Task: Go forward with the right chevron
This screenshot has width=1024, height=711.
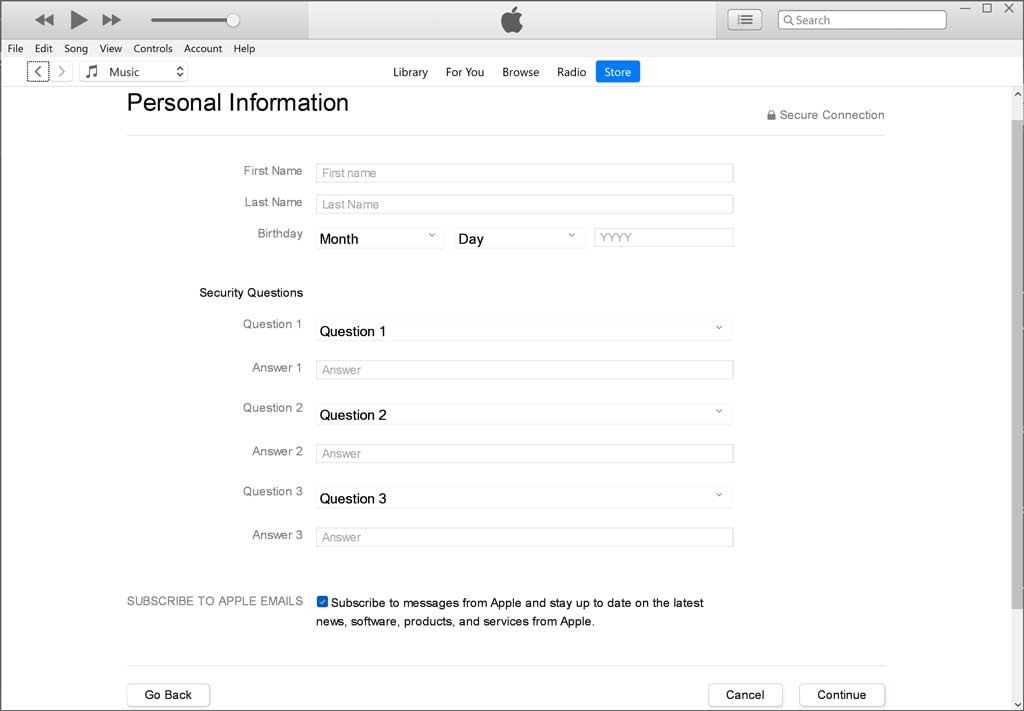Action: click(x=62, y=72)
